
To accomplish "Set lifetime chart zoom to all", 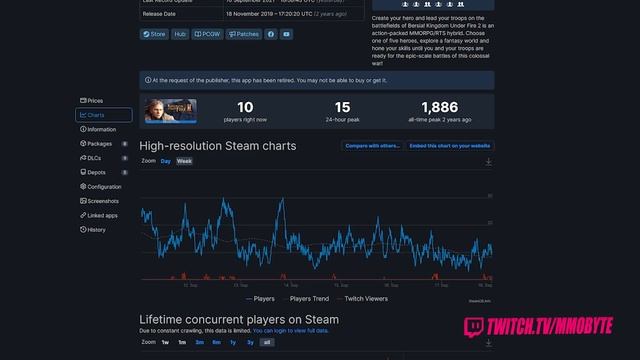I will (267, 342).
